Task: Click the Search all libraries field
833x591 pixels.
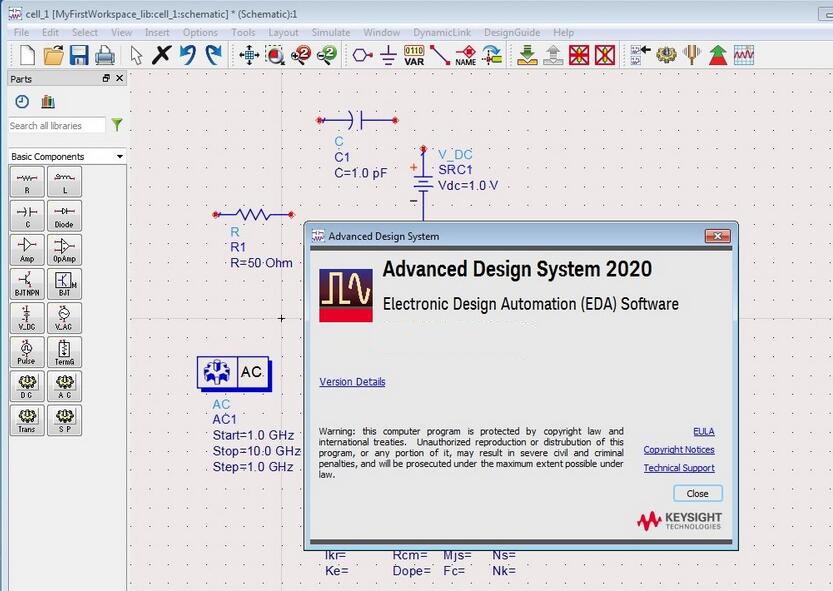Action: pos(56,125)
